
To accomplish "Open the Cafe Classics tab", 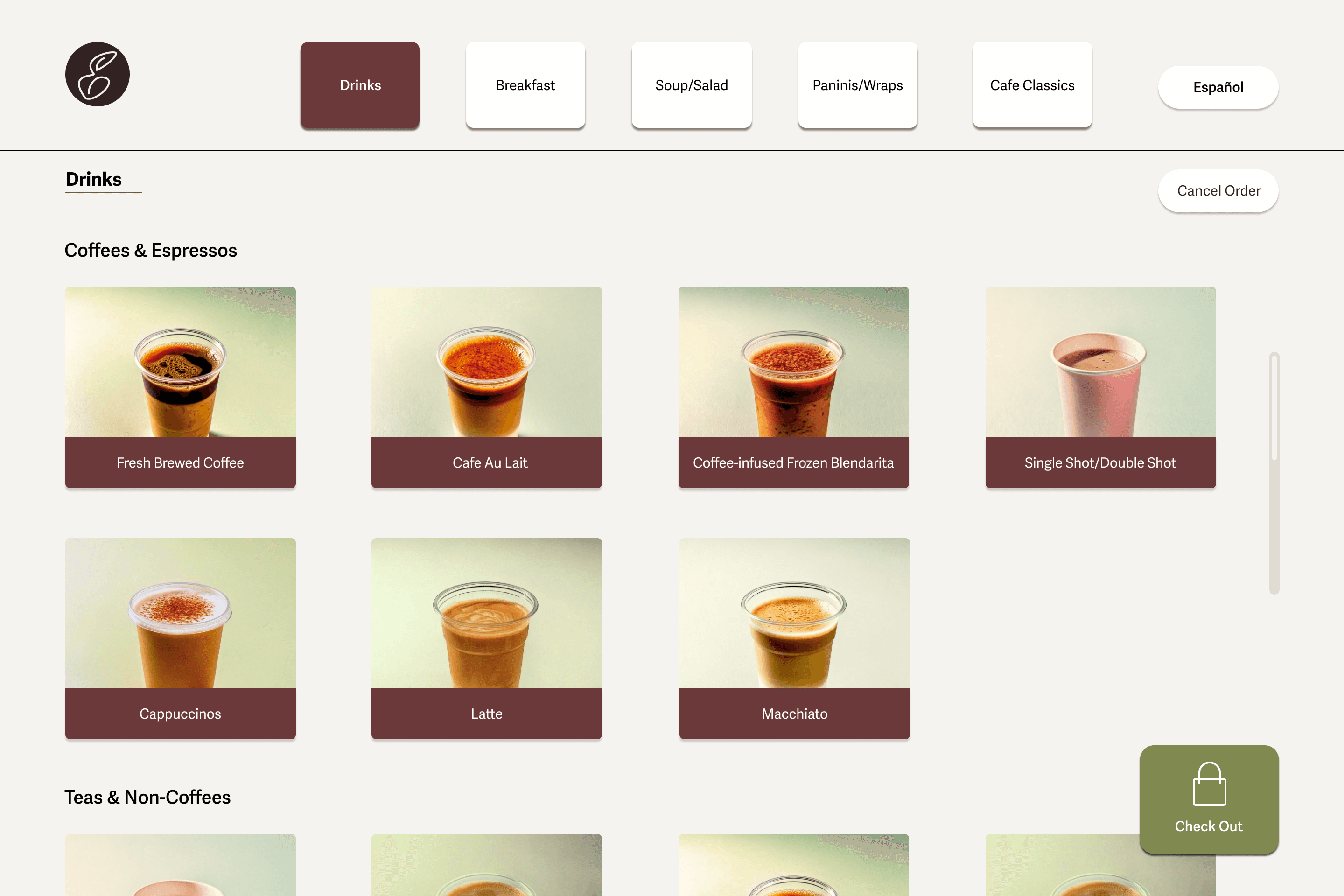I will coord(1032,85).
